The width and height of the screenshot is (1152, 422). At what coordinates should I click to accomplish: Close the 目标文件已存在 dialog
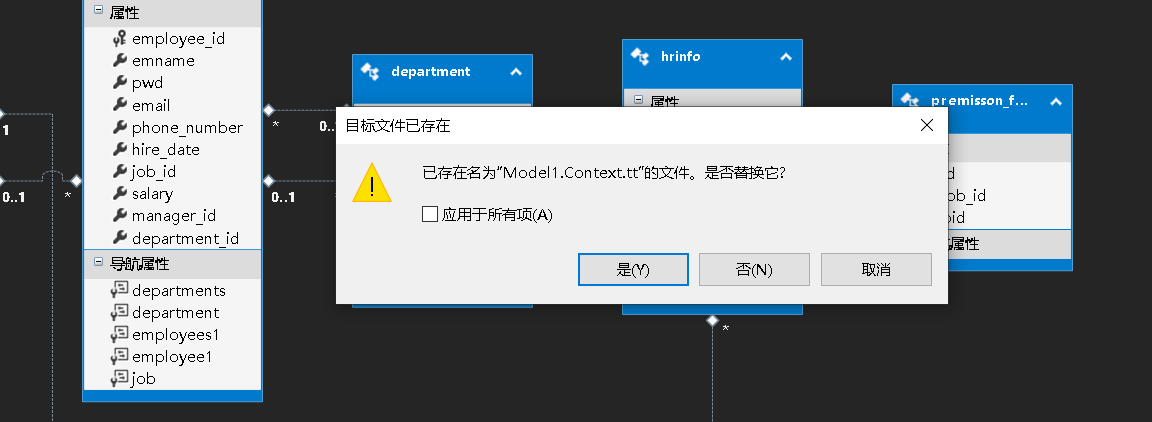pyautogui.click(x=926, y=126)
